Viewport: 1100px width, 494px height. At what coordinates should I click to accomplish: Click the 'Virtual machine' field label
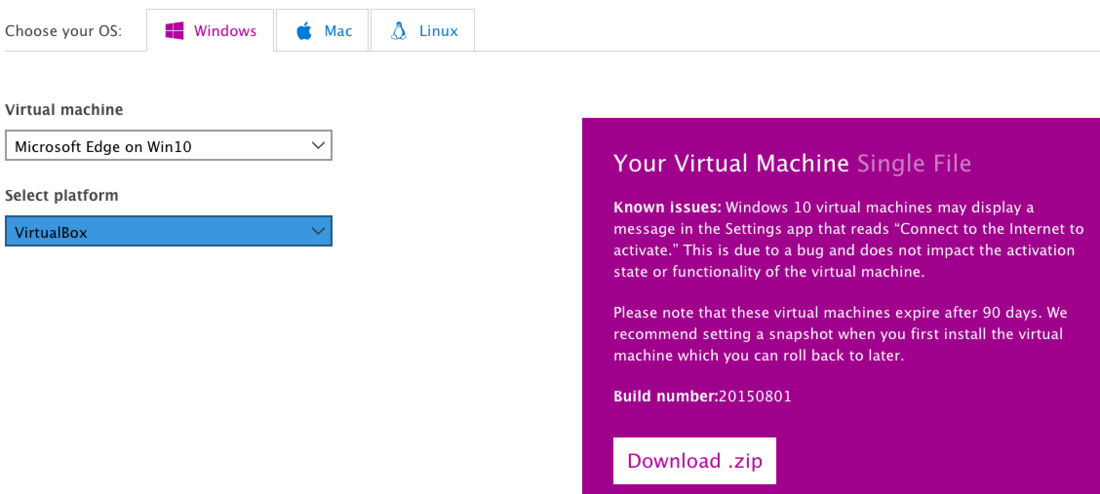point(64,109)
